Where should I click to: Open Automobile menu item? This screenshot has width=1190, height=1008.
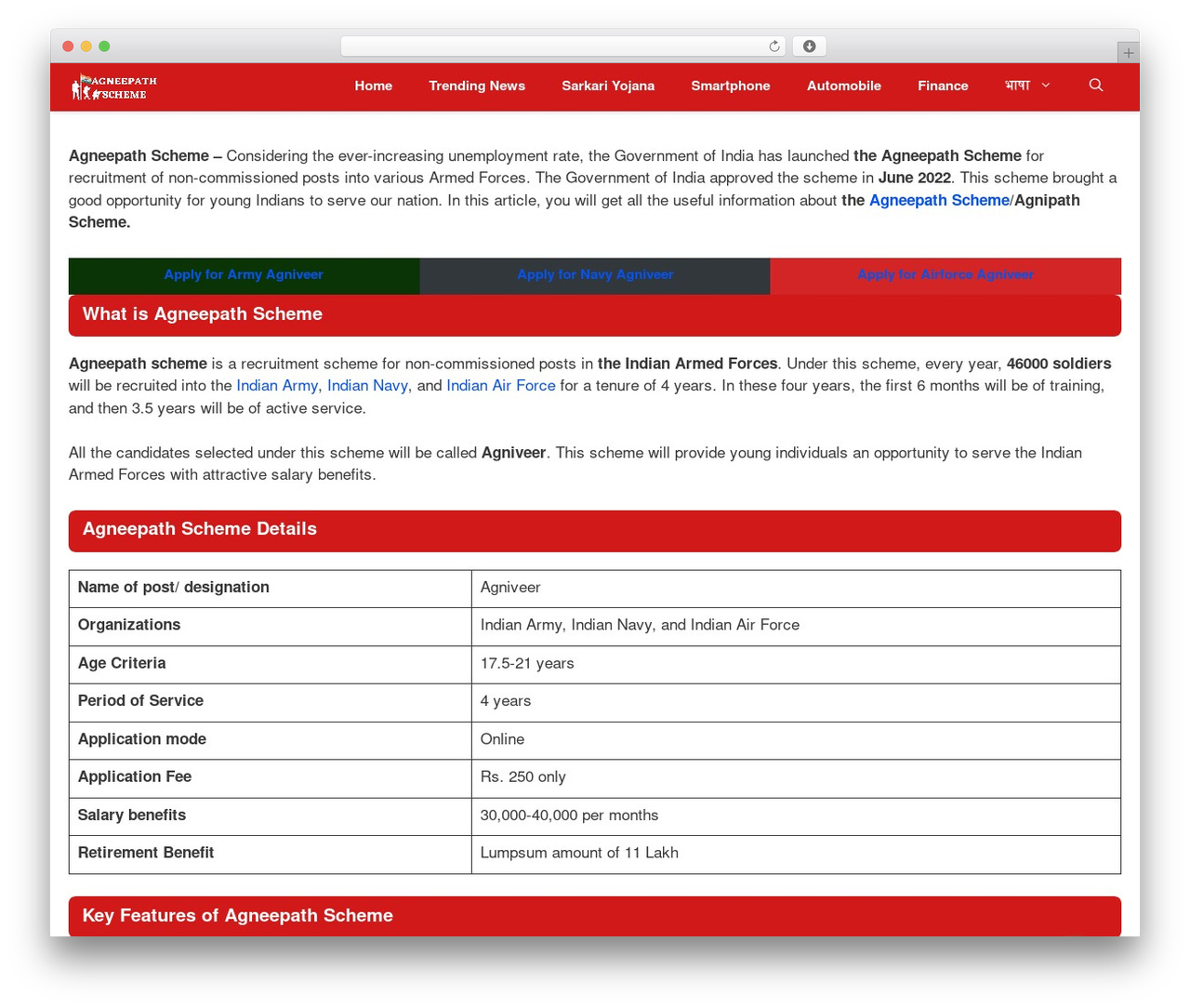coord(844,86)
